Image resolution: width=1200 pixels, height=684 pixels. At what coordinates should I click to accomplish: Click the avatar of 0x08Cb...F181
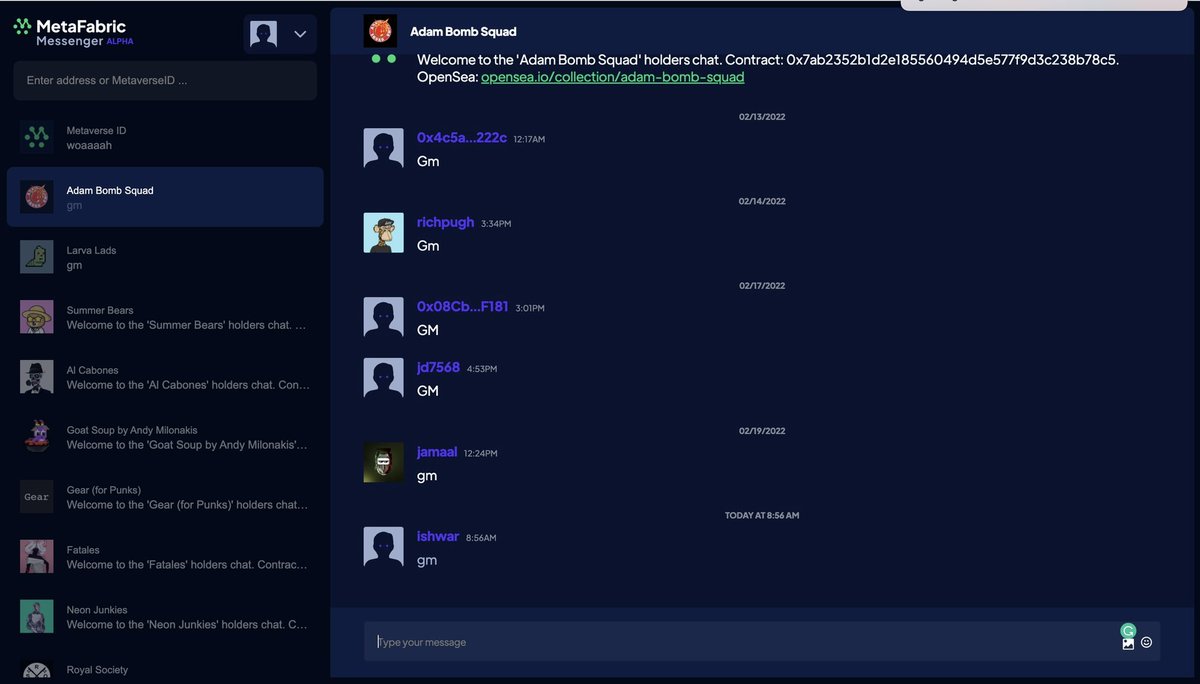[384, 317]
